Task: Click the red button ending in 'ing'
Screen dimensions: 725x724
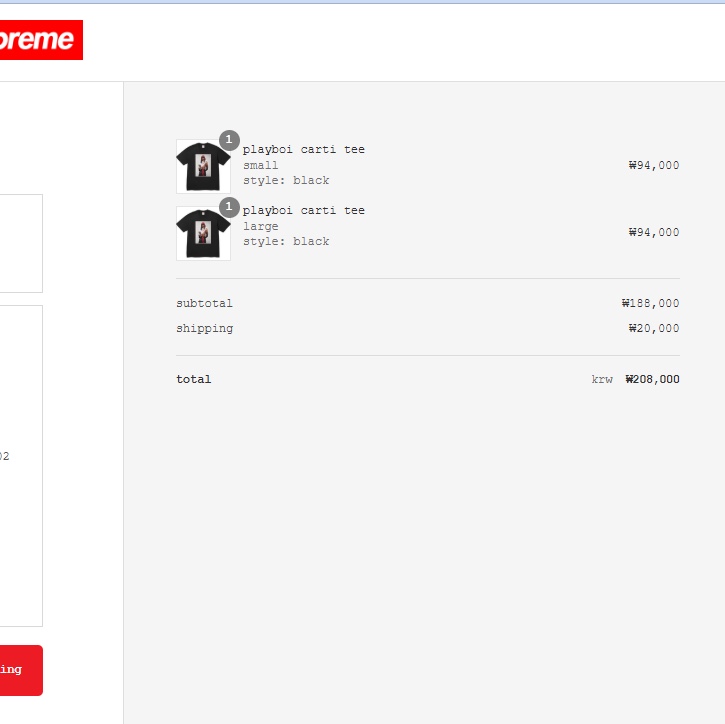Action: (x=21, y=670)
